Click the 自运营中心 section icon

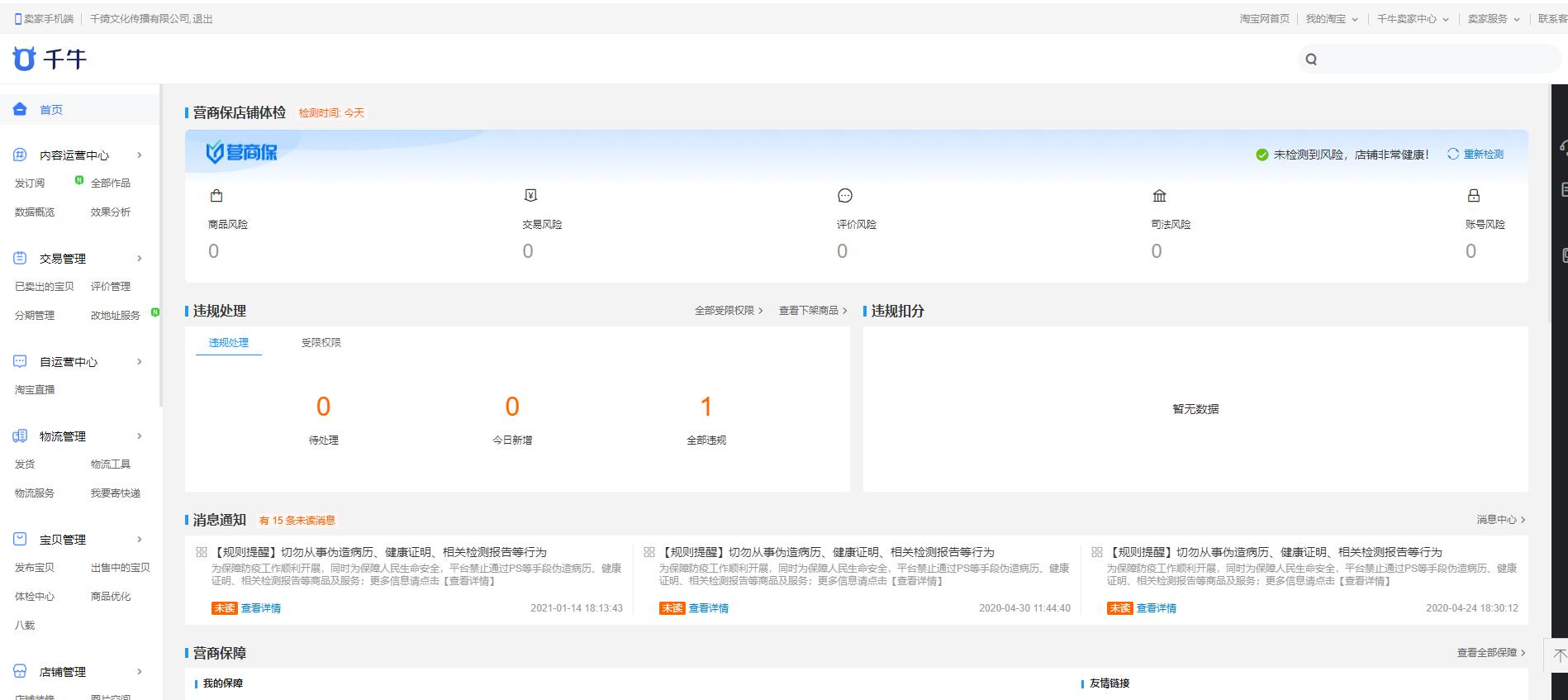coord(20,361)
